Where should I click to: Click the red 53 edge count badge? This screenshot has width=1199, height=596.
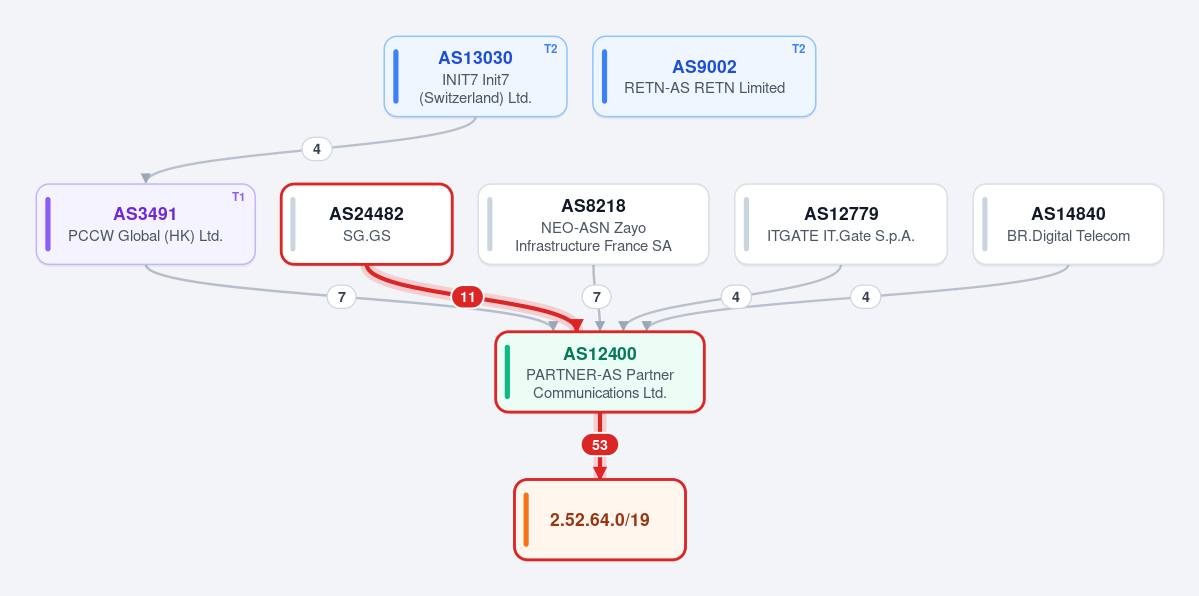600,445
